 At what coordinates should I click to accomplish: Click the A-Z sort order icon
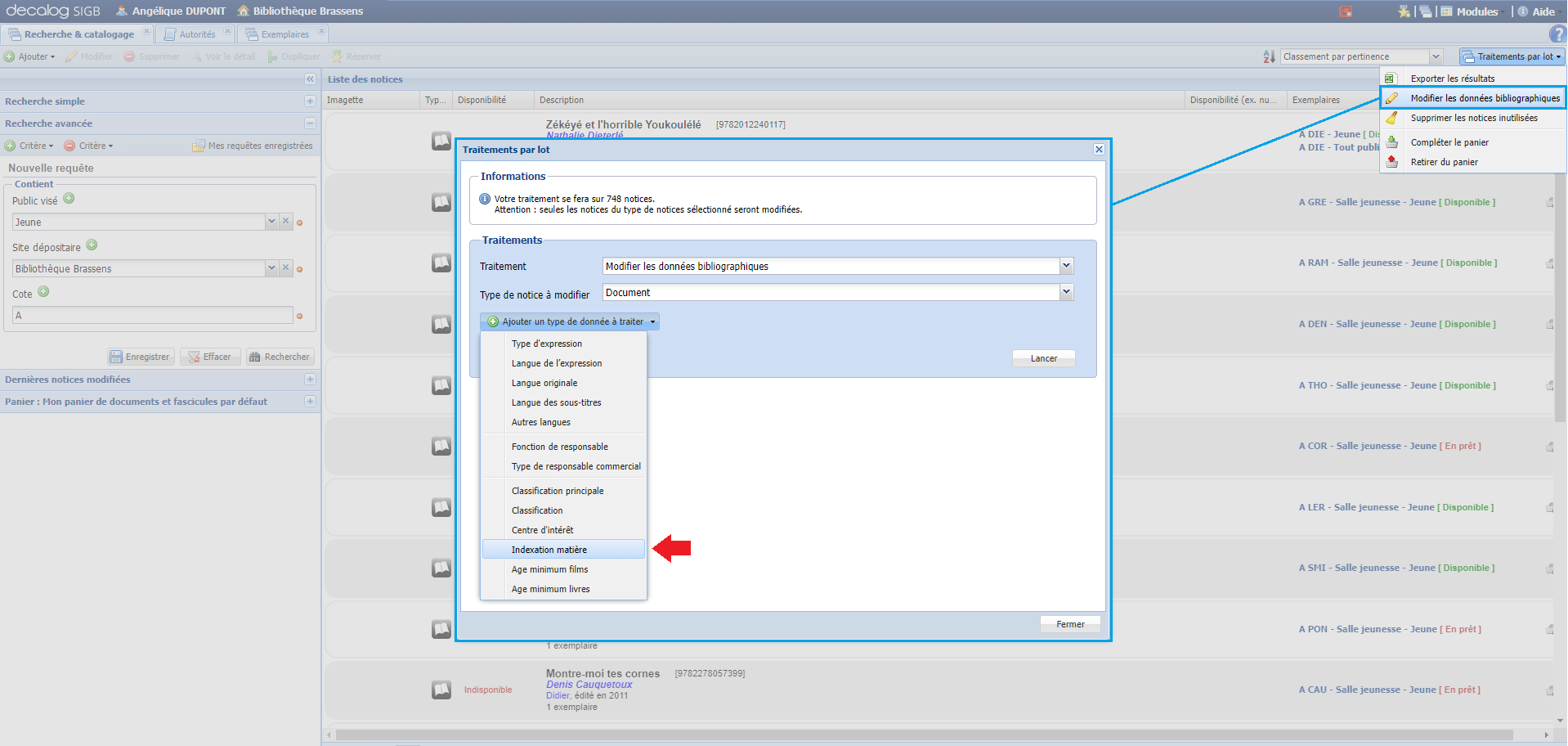coord(1269,56)
